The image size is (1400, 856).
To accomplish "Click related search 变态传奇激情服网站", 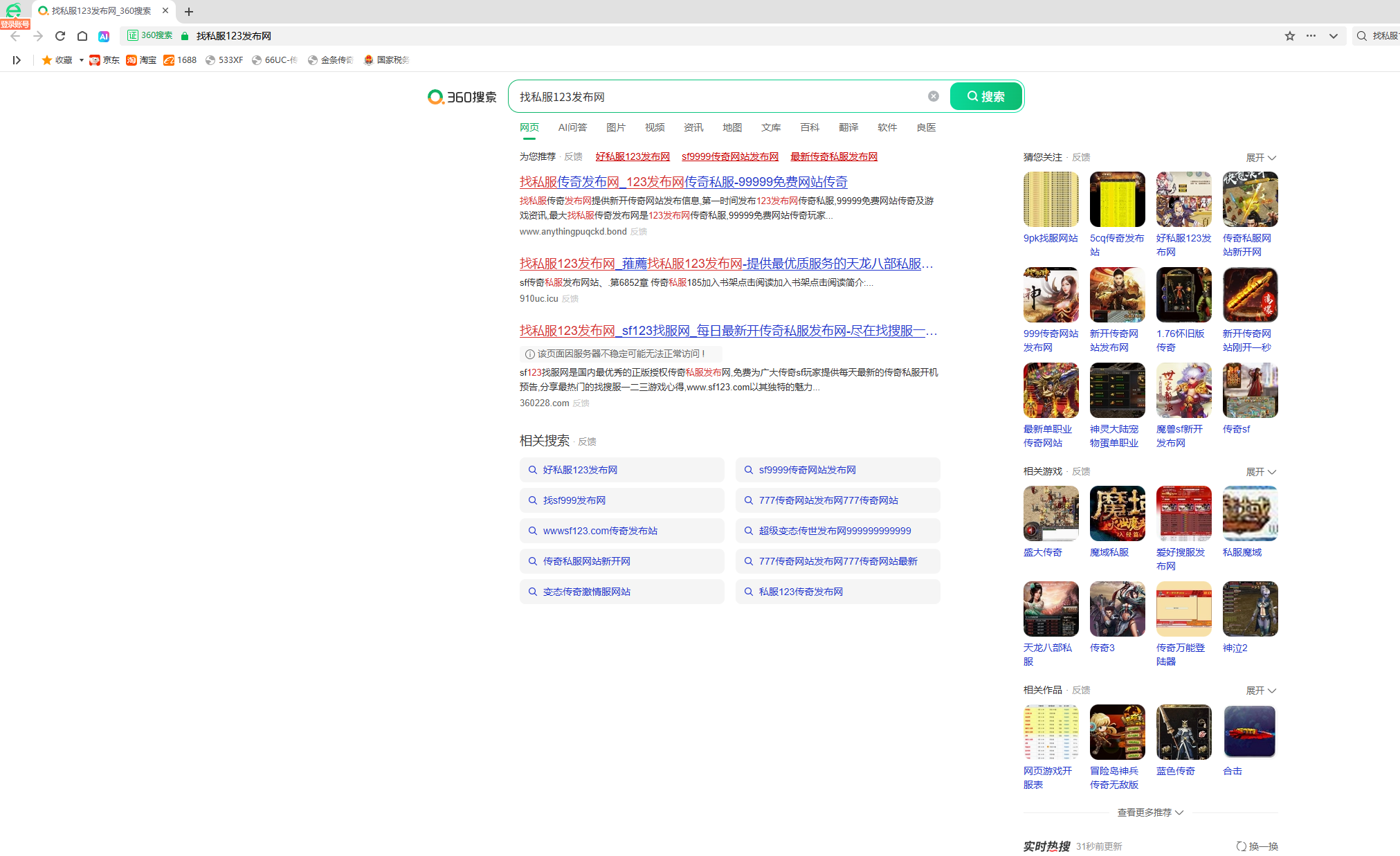I will click(622, 592).
